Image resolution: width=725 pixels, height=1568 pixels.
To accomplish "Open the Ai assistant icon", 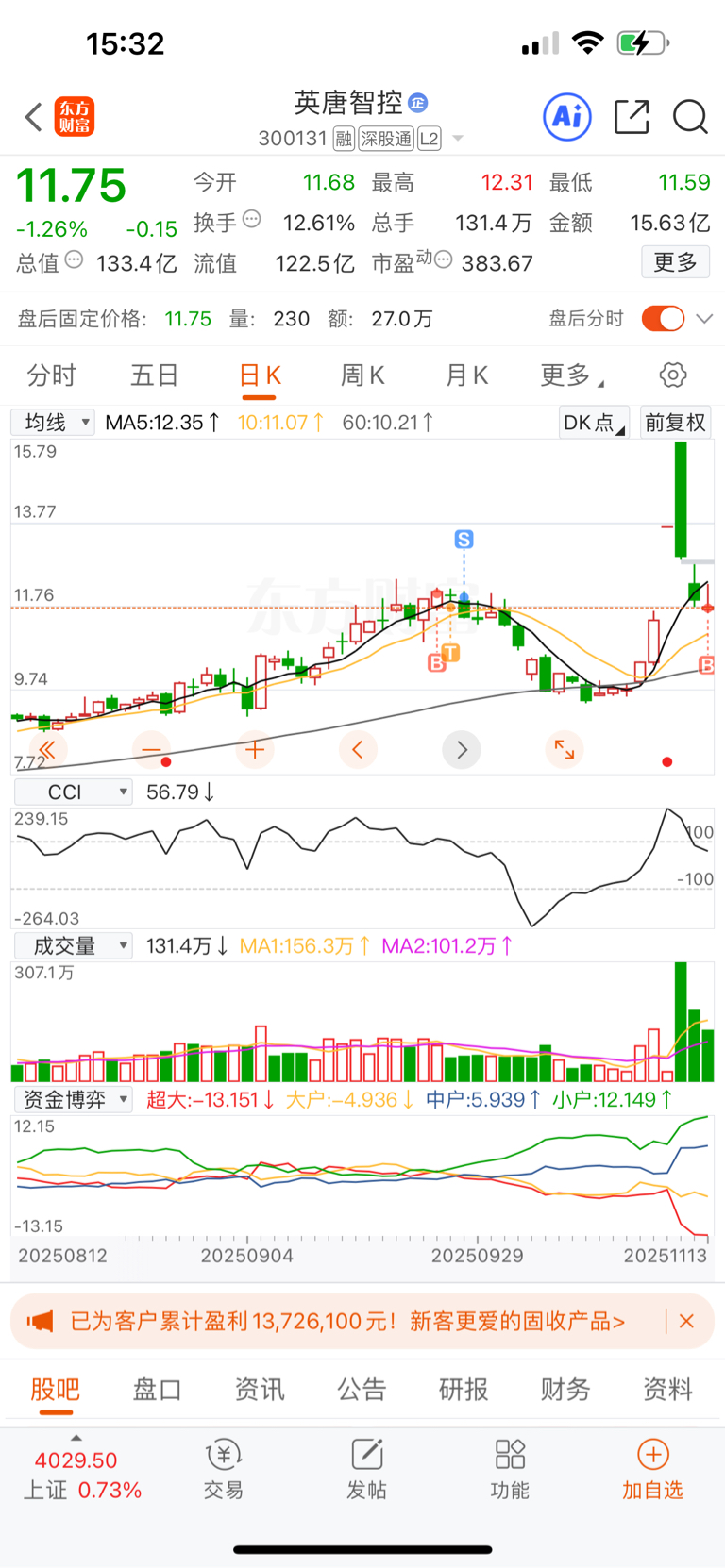I will click(567, 117).
